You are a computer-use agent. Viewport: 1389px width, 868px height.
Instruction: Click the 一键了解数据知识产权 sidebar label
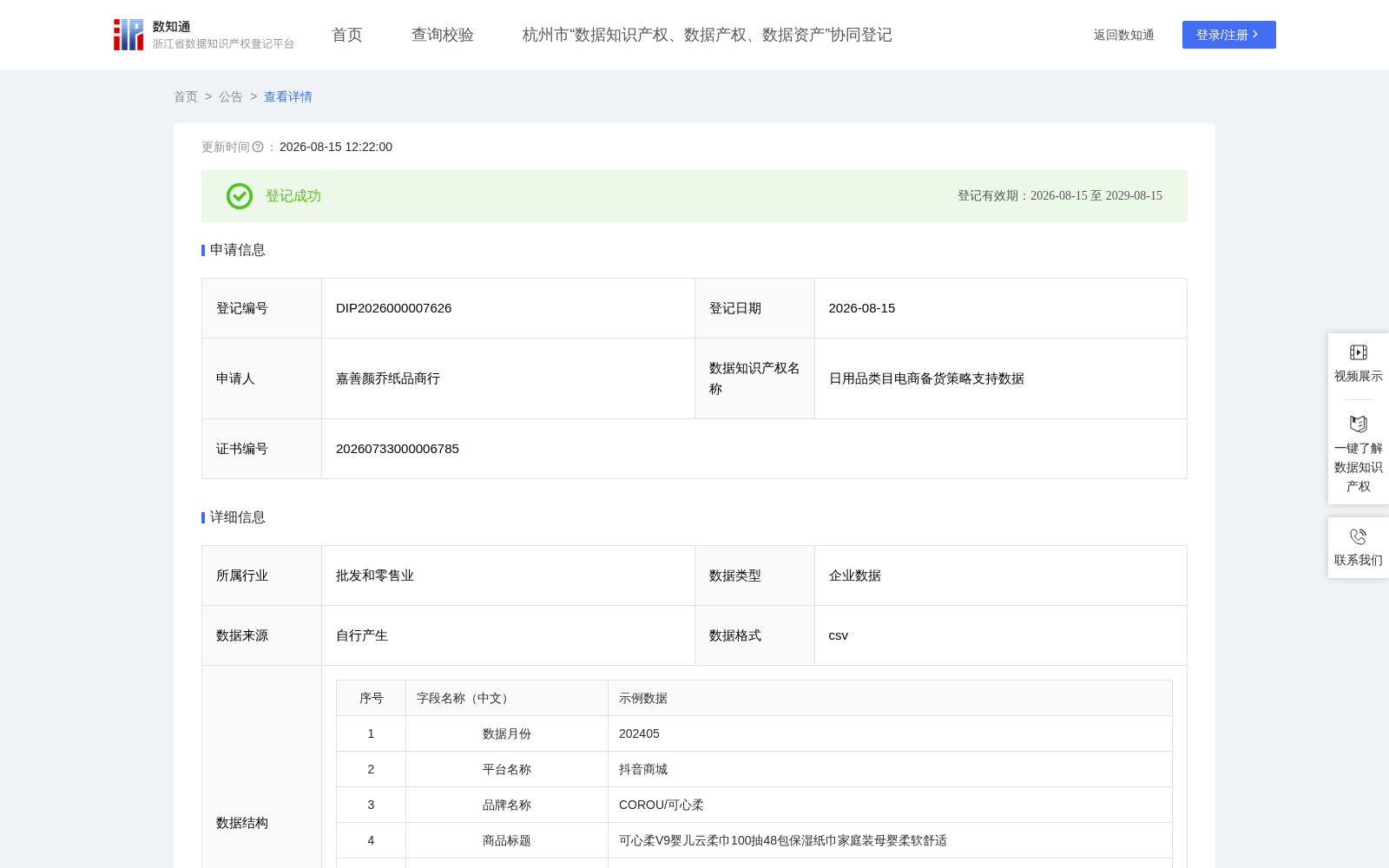[1359, 467]
